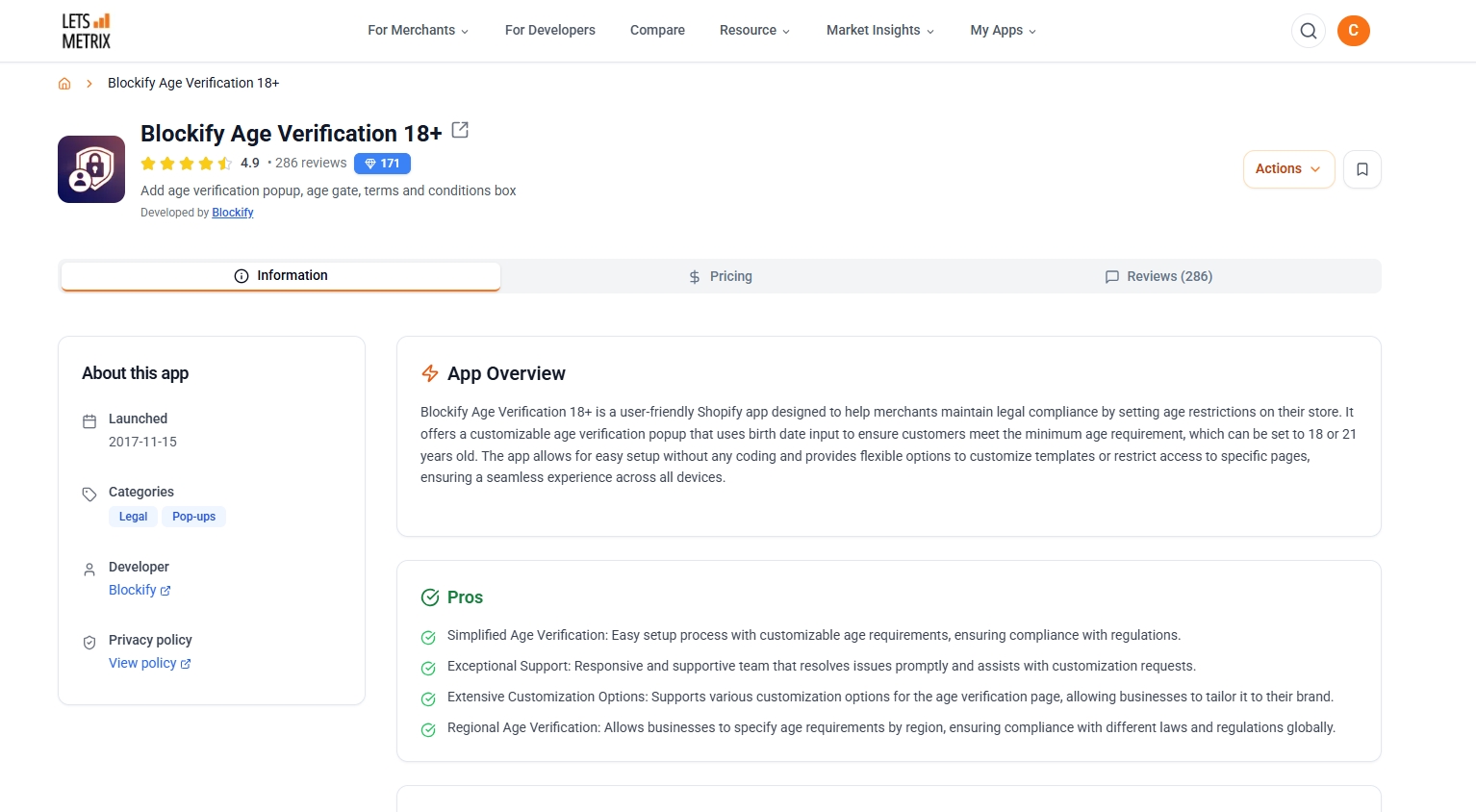Click the 4.9 rating value
This screenshot has width=1476, height=812.
coord(250,163)
